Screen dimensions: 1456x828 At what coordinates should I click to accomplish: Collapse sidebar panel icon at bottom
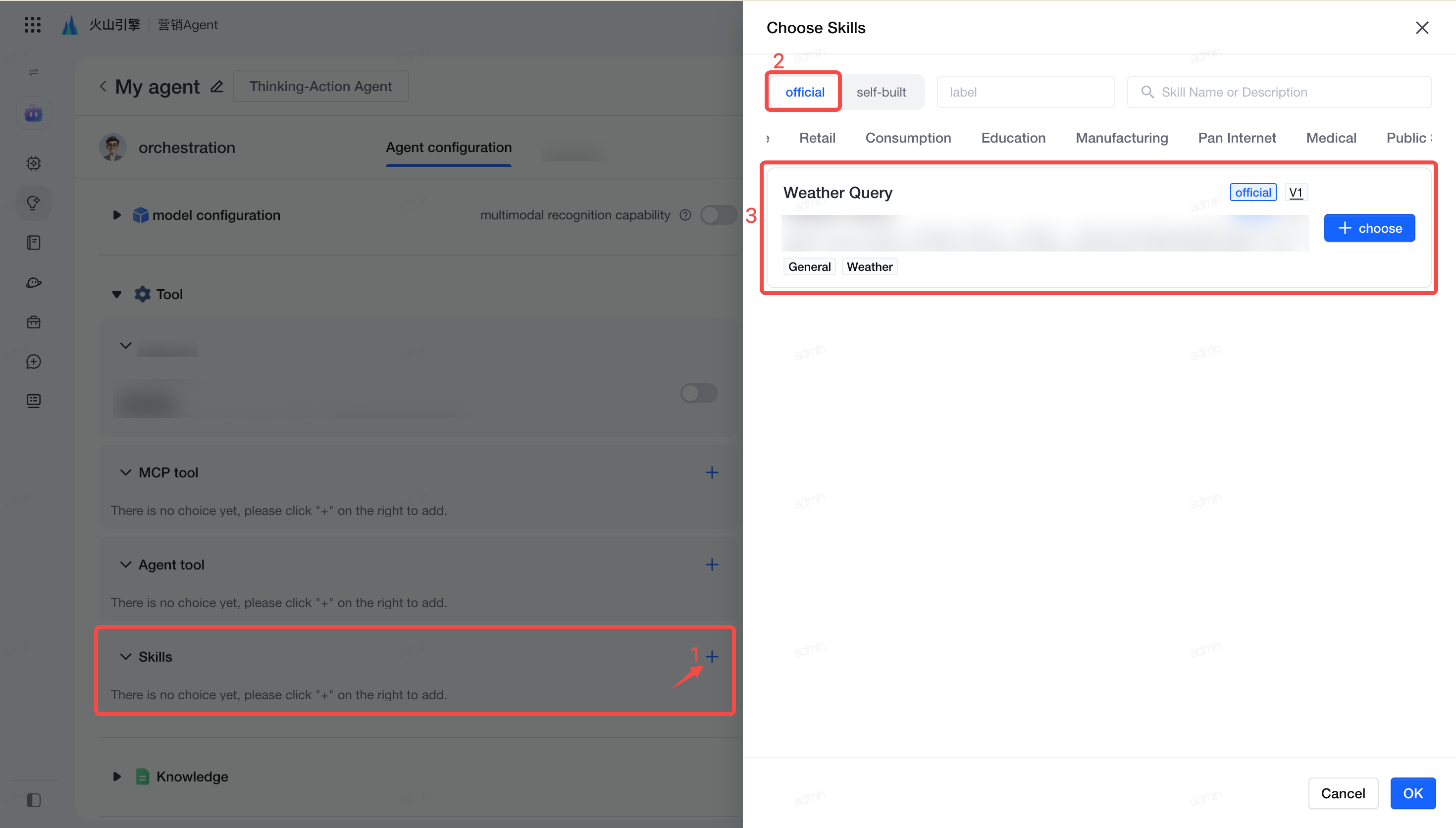(34, 800)
